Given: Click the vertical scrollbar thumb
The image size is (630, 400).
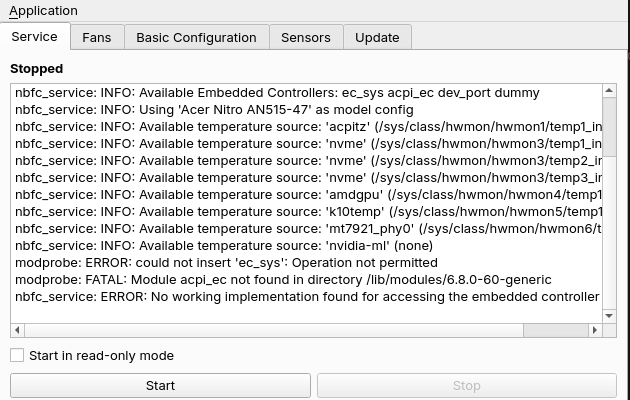Looking at the screenshot, I should click(609, 127).
